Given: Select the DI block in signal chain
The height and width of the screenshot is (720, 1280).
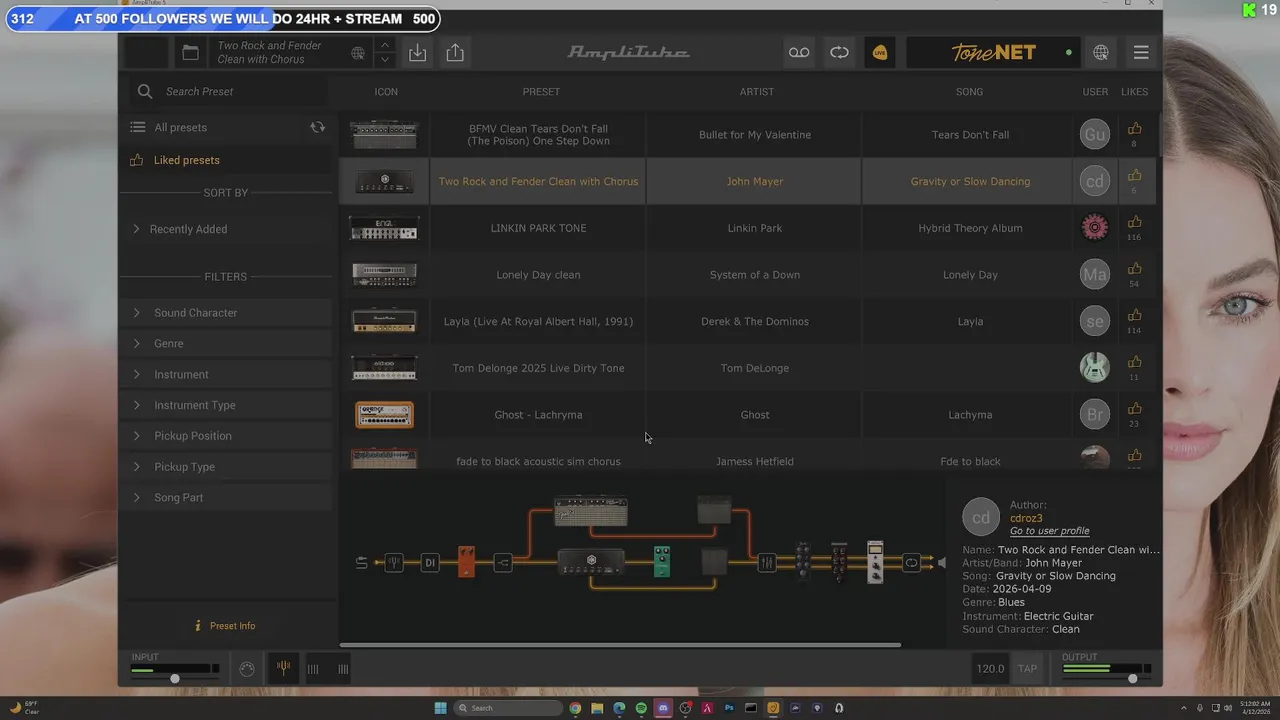Looking at the screenshot, I should click(429, 563).
